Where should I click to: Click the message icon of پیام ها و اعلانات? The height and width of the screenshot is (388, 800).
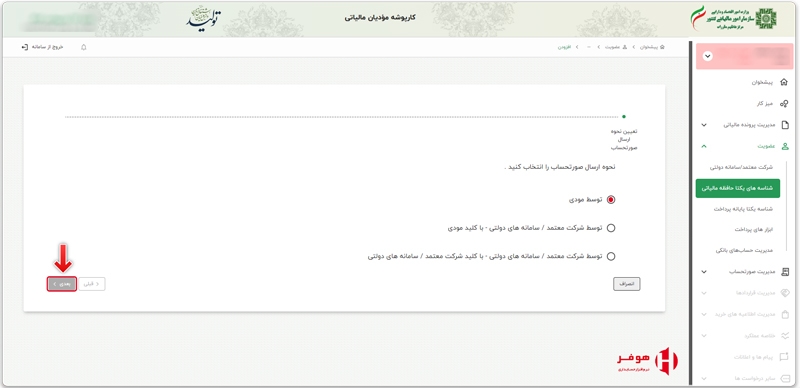pos(785,357)
